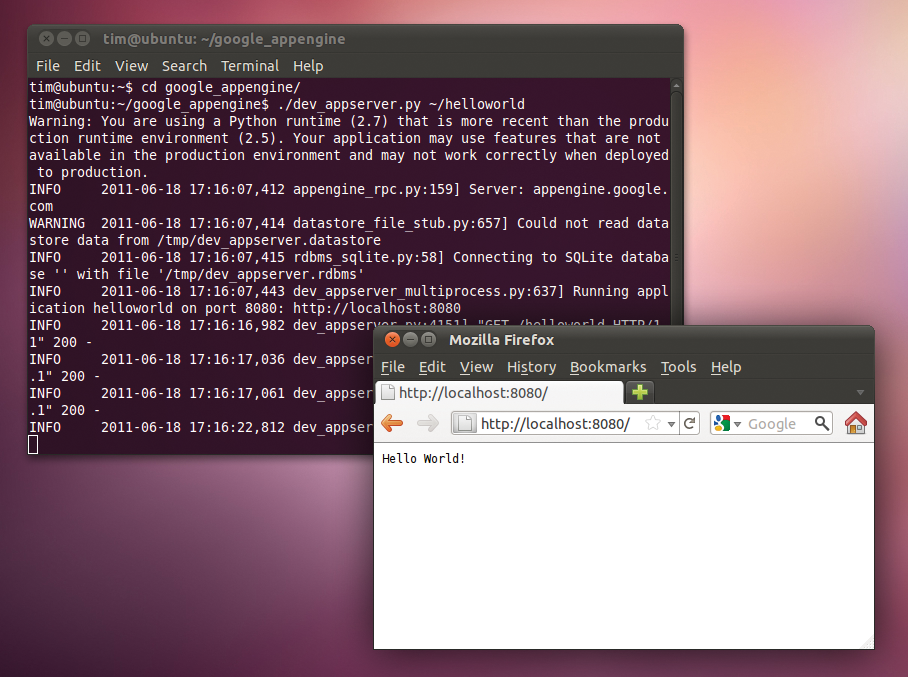Open the search engine selection dropdown

point(738,422)
